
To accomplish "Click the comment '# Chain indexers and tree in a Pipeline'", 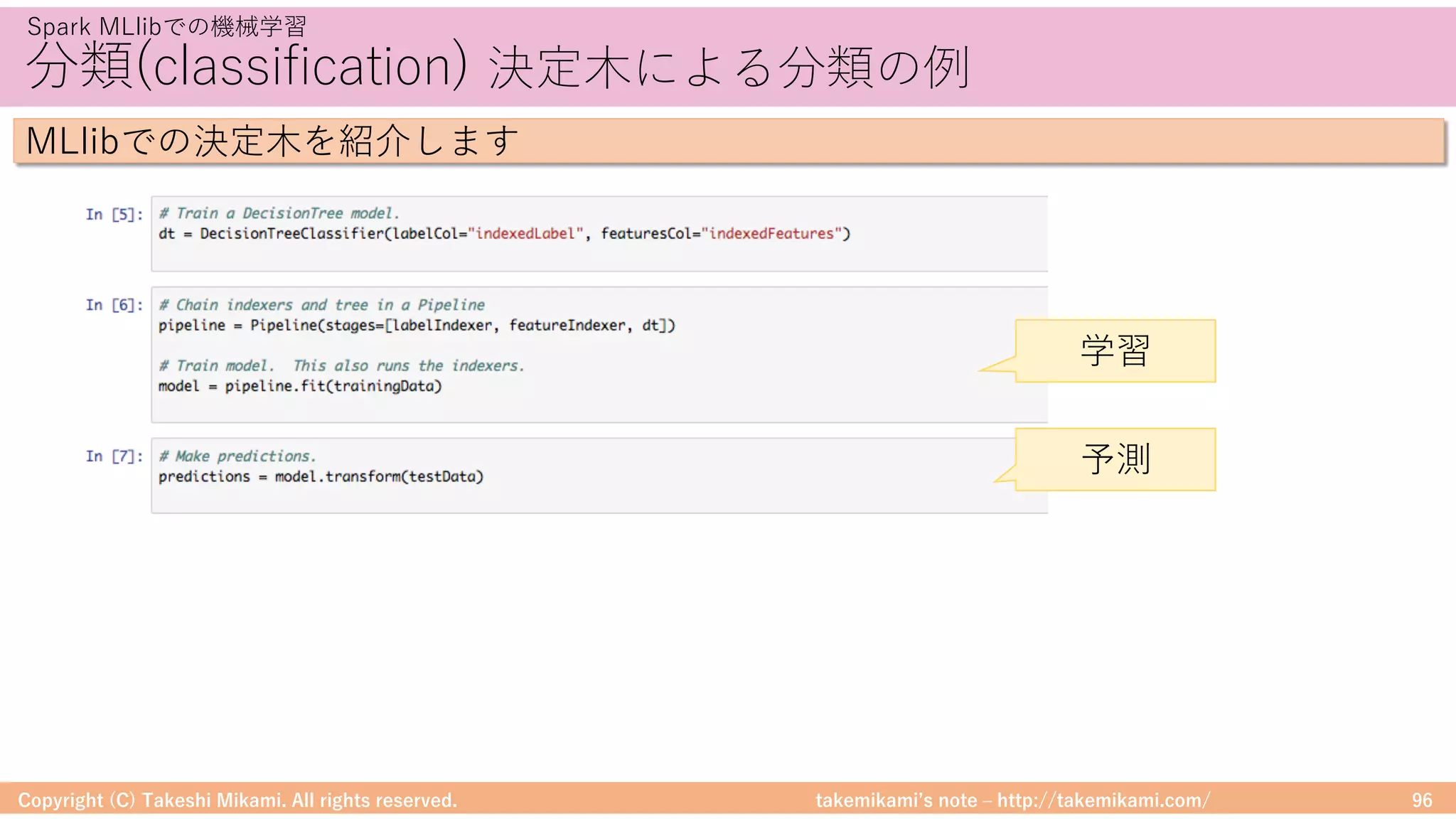I will coord(321,305).
